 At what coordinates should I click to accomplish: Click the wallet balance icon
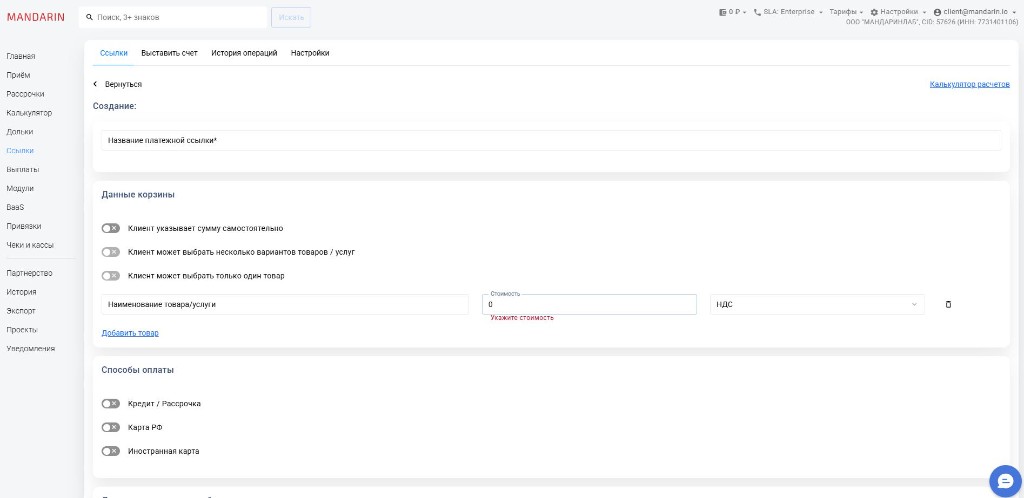722,12
